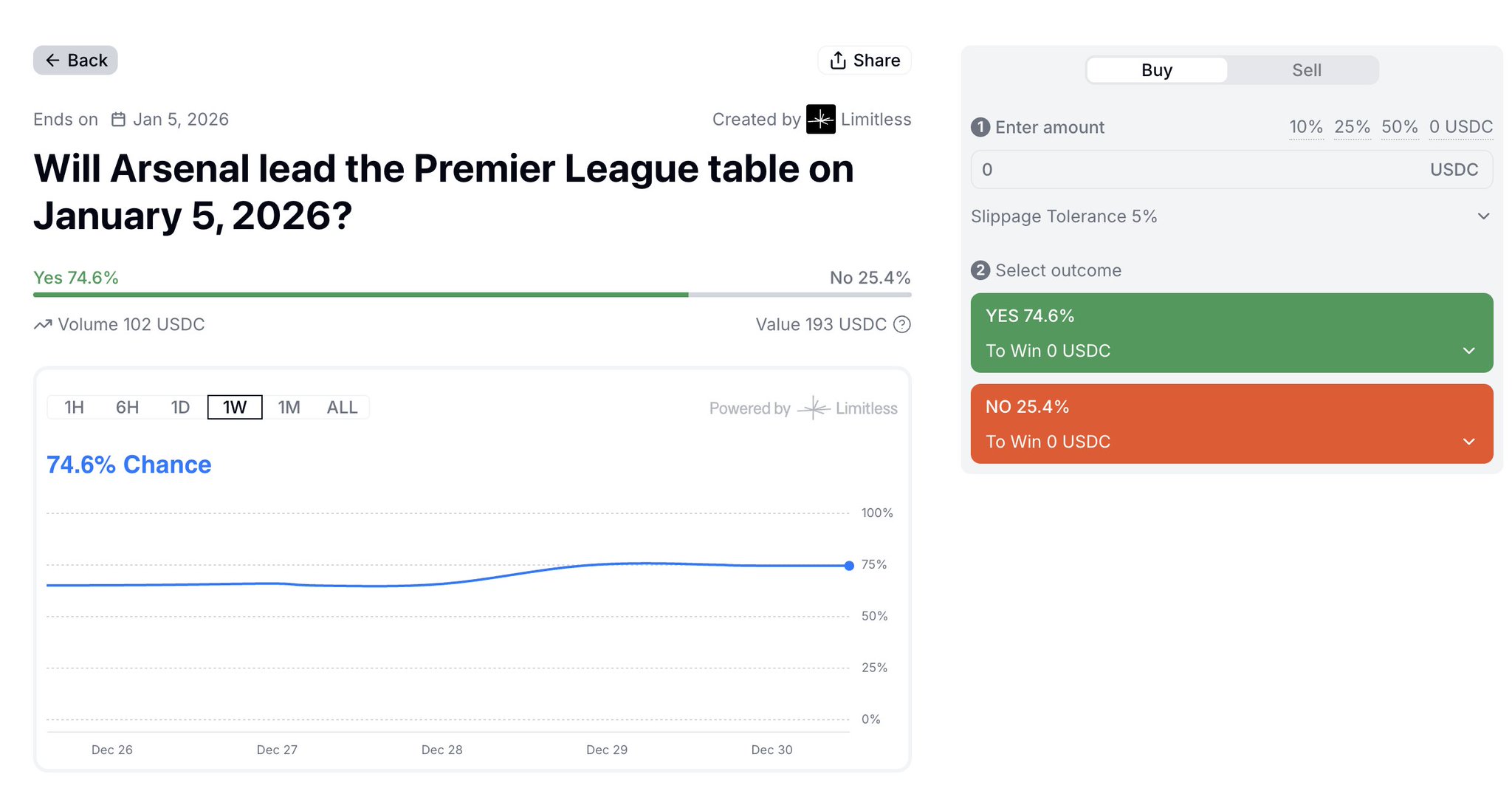Expand the YES 74.6% outcome chevron
Image resolution: width=1512 pixels, height=791 pixels.
coord(1468,351)
